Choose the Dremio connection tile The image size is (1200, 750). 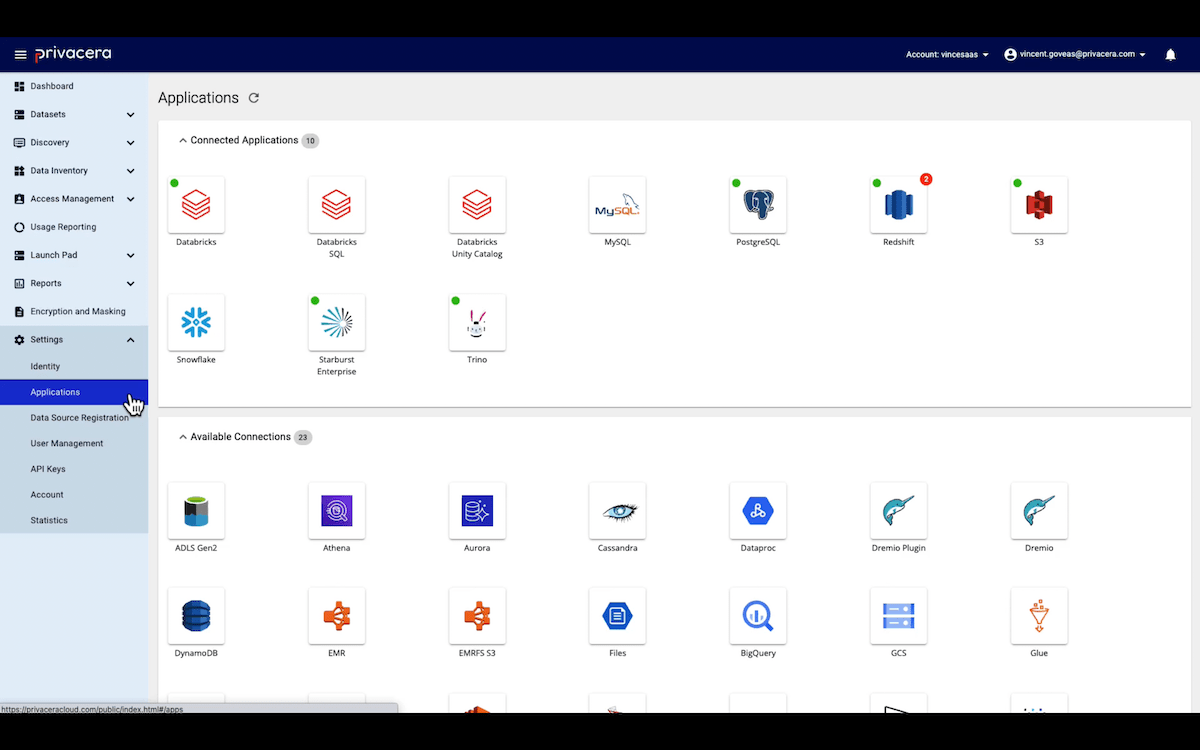click(x=1039, y=511)
